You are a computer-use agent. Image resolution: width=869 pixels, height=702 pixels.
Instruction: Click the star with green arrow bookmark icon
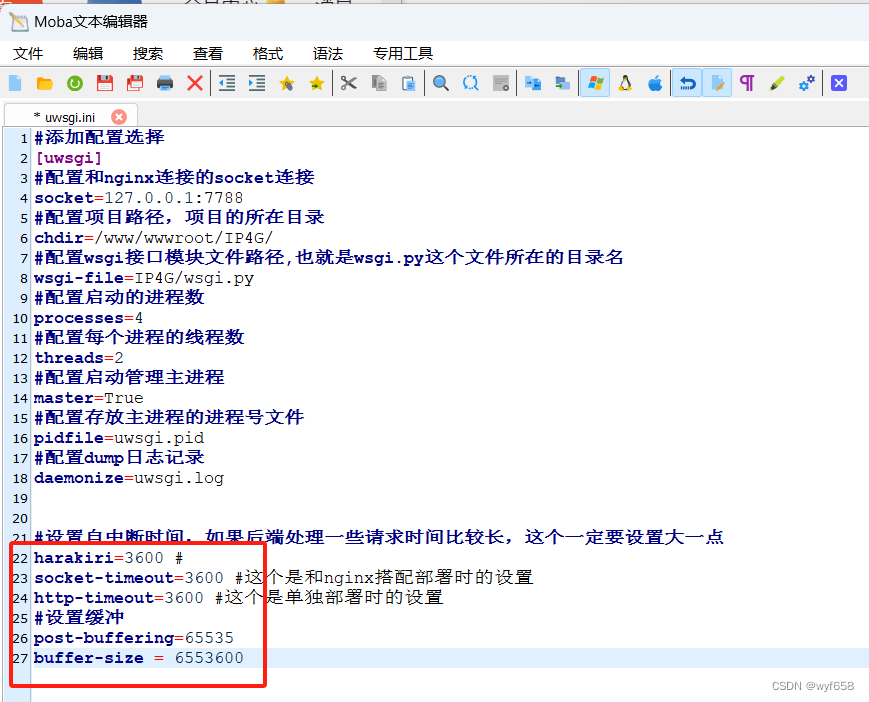click(x=316, y=84)
